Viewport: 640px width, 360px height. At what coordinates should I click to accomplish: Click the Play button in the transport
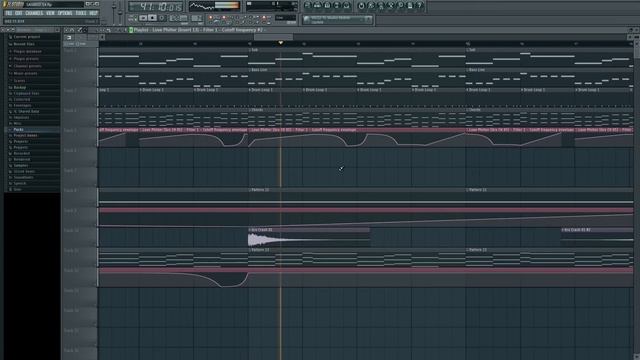[143, 18]
